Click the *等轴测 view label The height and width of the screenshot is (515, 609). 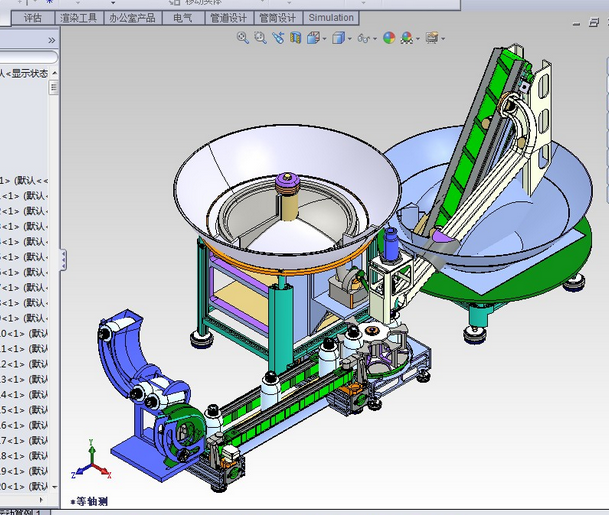coord(89,502)
